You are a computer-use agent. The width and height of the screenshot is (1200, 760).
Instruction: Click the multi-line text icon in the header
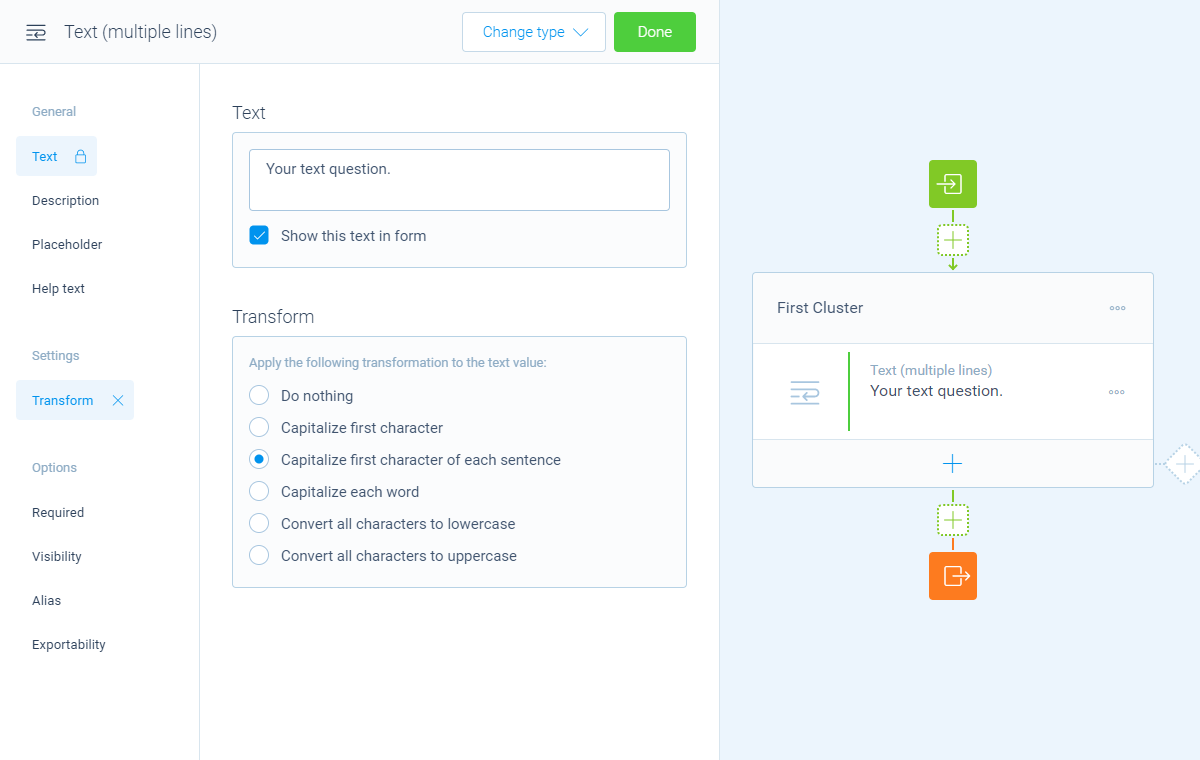click(36, 32)
